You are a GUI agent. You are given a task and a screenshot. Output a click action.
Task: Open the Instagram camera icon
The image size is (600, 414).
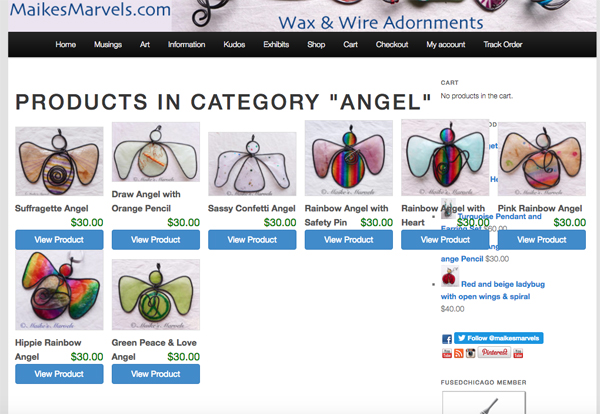click(471, 353)
